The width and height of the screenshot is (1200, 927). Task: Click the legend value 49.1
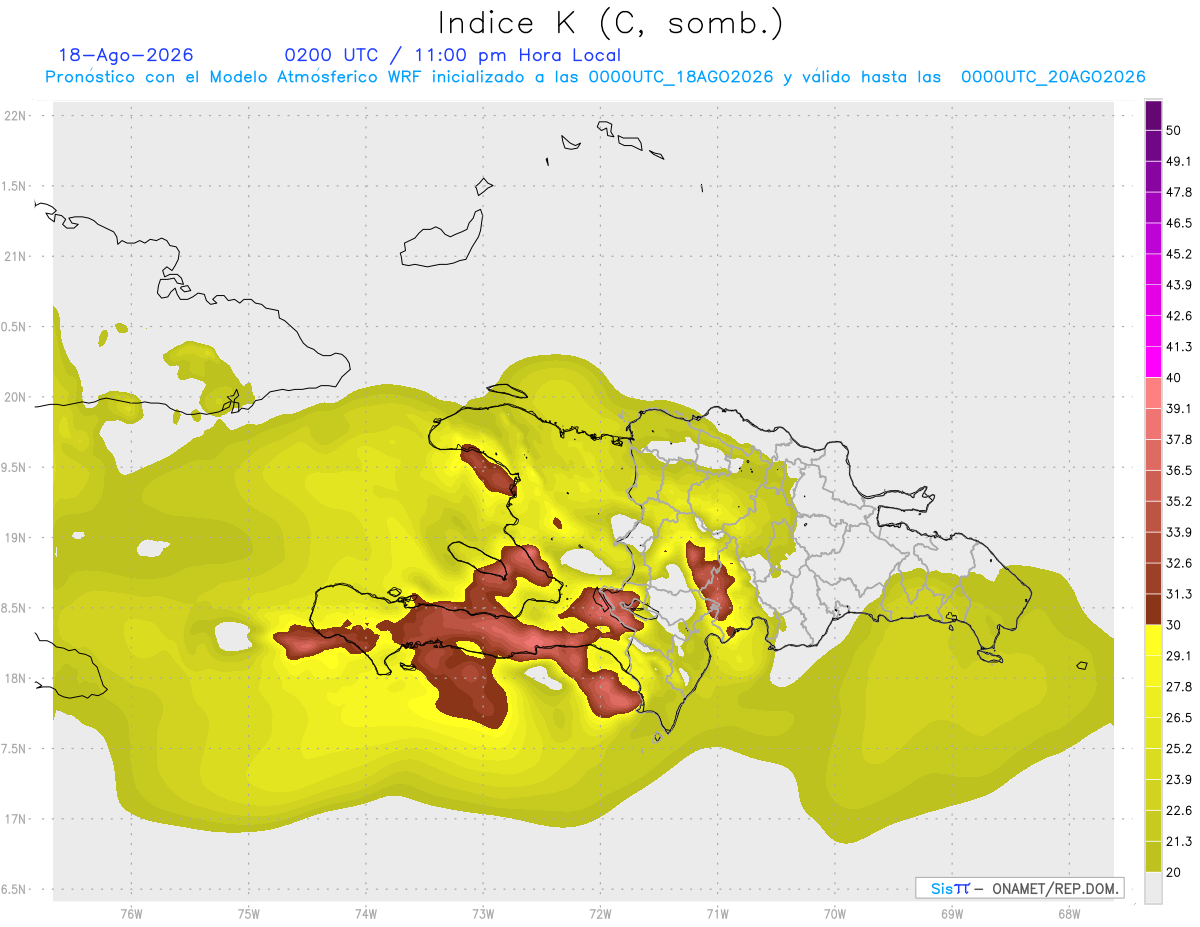pyautogui.click(x=1178, y=161)
